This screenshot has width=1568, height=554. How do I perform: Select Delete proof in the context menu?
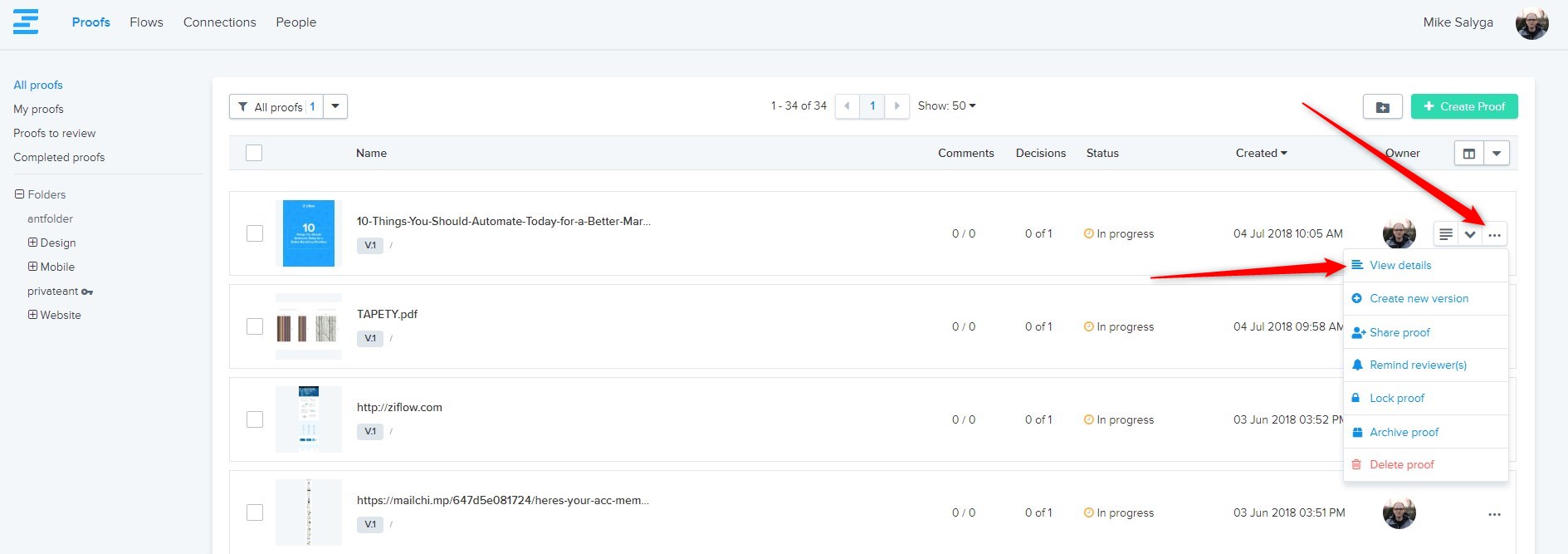point(1401,464)
